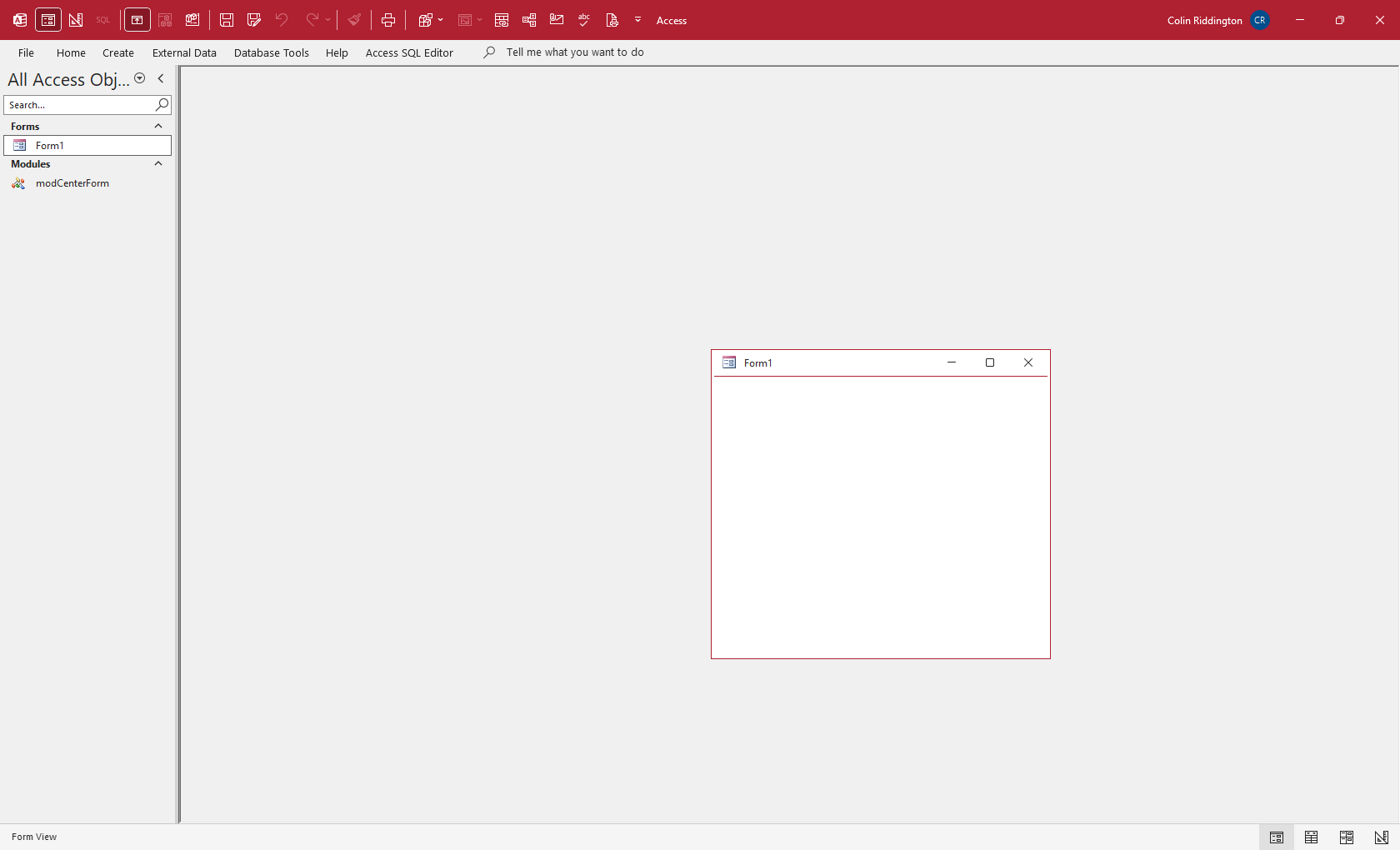Select Form1 in the navigation pane
The image size is (1400, 850).
[87, 146]
